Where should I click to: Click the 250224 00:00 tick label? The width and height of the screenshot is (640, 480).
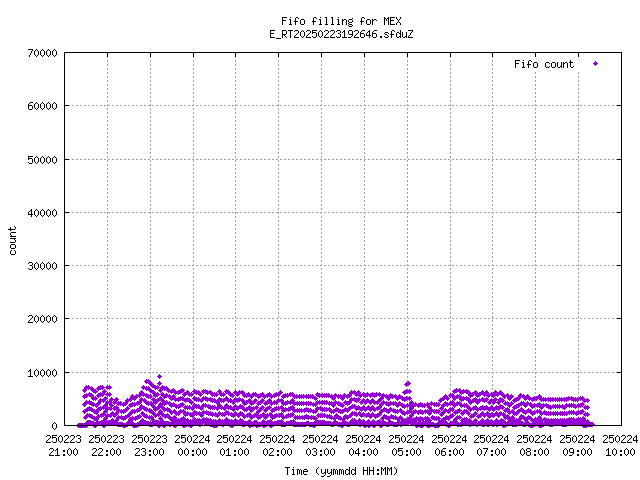(x=192, y=446)
